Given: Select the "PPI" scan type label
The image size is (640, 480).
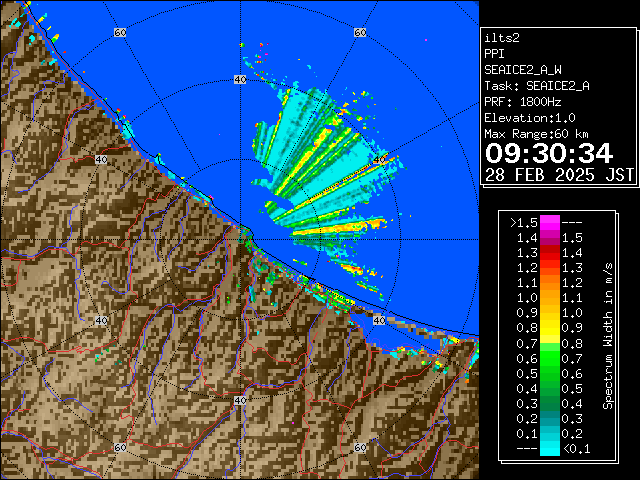Looking at the screenshot, I should (494, 54).
